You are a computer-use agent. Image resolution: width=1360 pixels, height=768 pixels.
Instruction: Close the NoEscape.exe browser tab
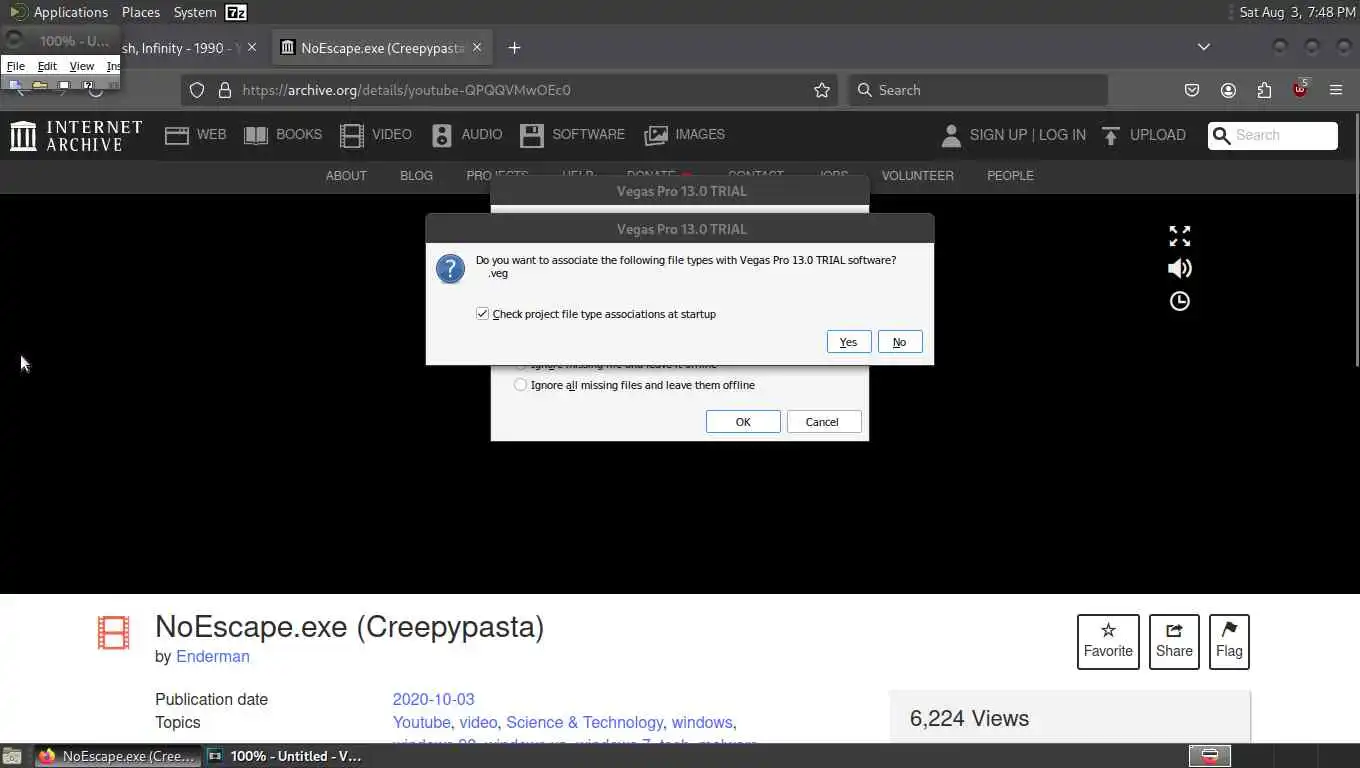(x=477, y=47)
